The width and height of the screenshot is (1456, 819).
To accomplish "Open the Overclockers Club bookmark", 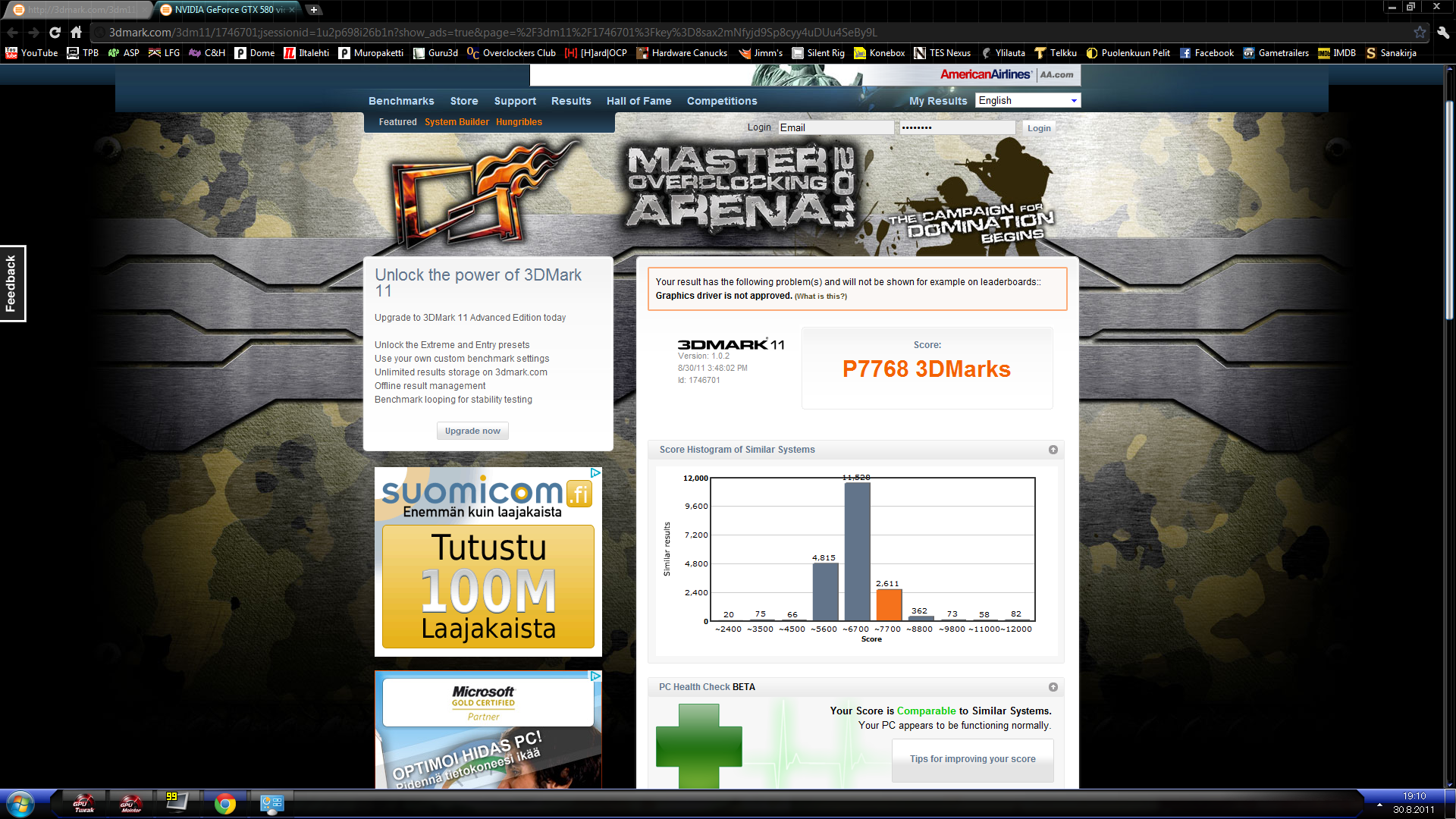I will click(512, 53).
